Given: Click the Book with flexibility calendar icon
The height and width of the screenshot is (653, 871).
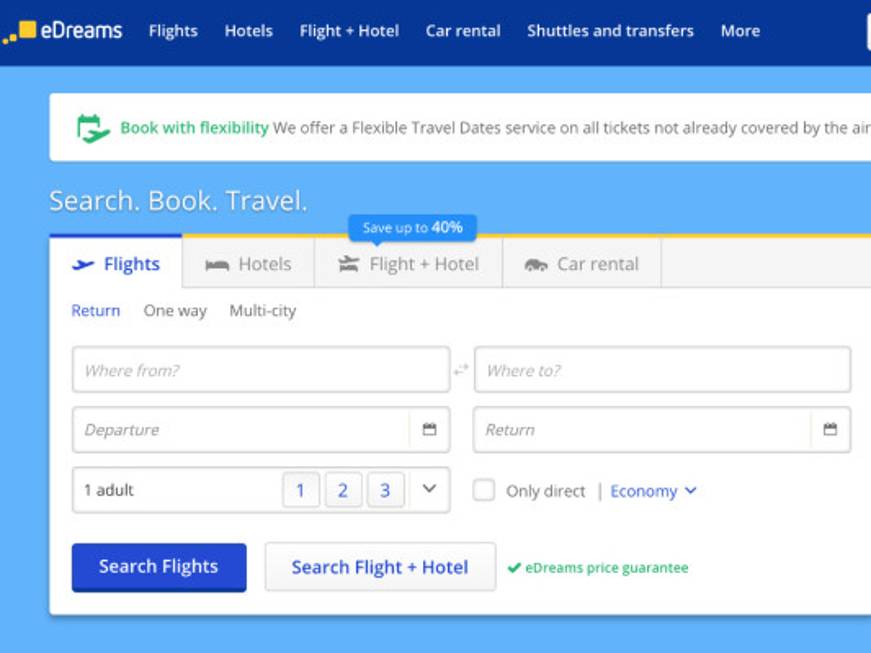Looking at the screenshot, I should 92,128.
